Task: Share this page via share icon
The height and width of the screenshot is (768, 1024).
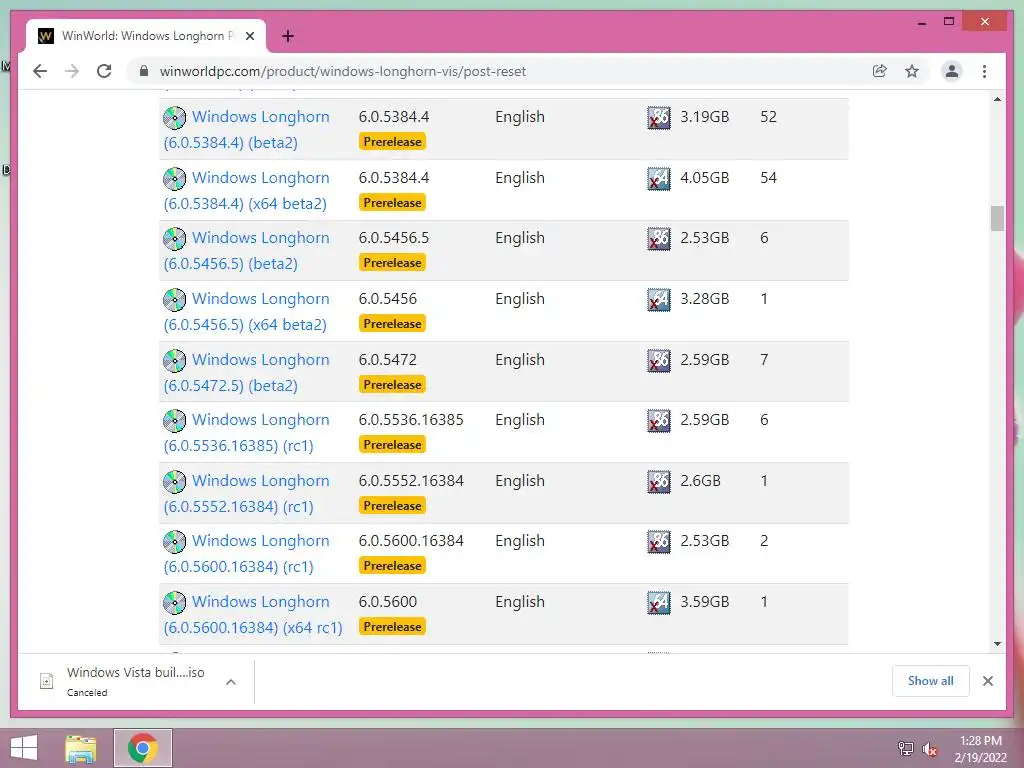Action: [880, 71]
